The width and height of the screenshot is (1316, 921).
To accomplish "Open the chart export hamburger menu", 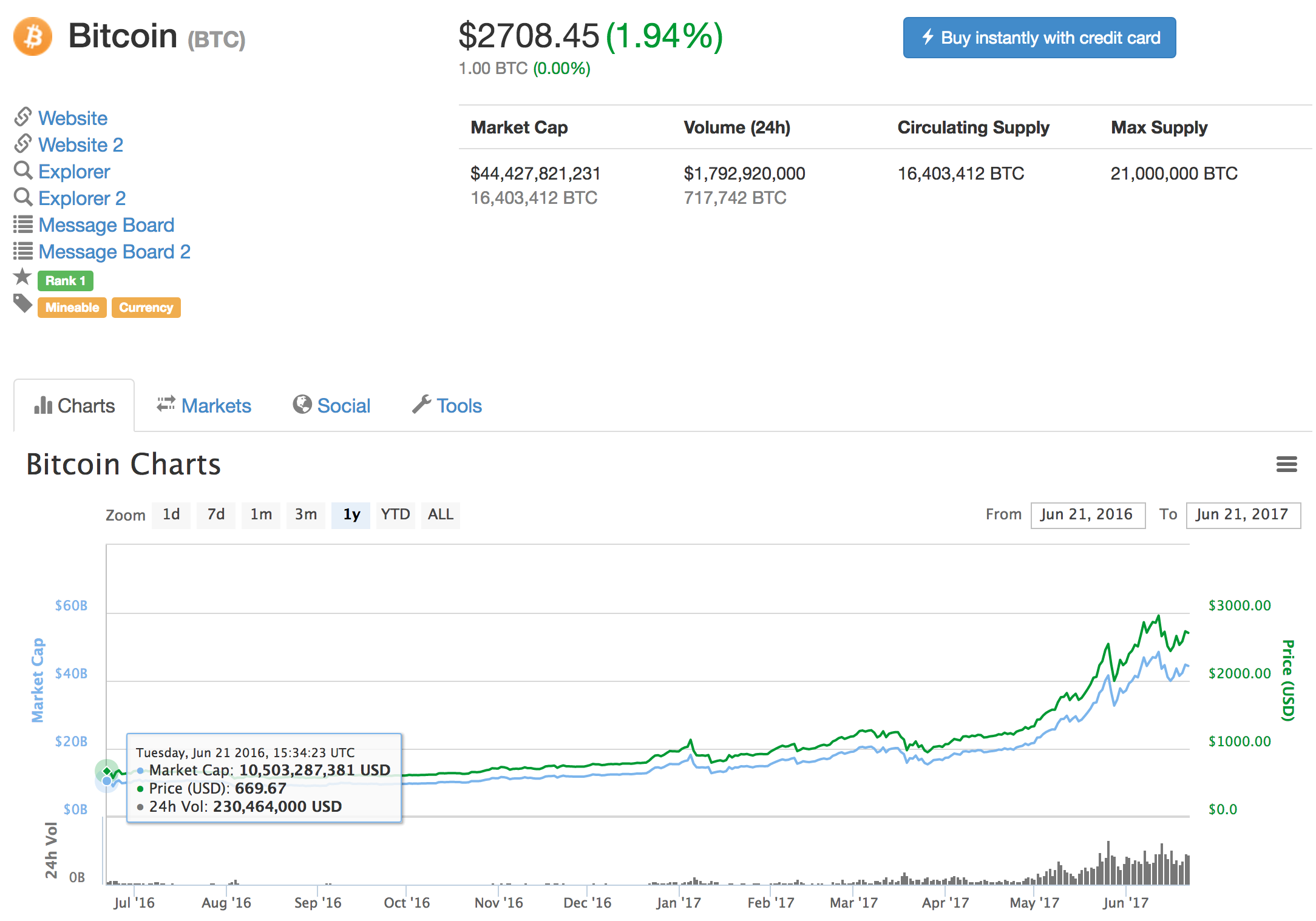I will coord(1287,464).
